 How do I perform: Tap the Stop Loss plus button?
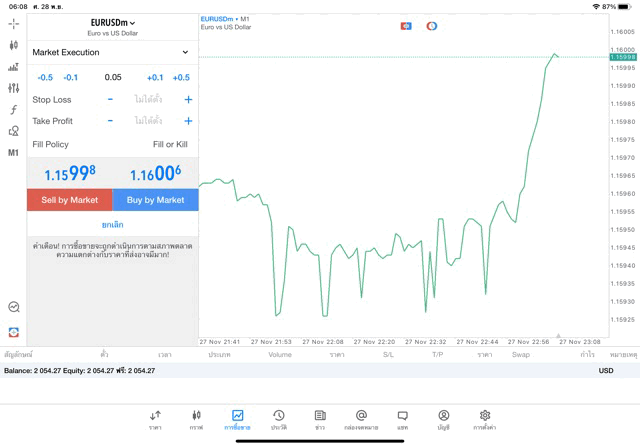[x=188, y=100]
